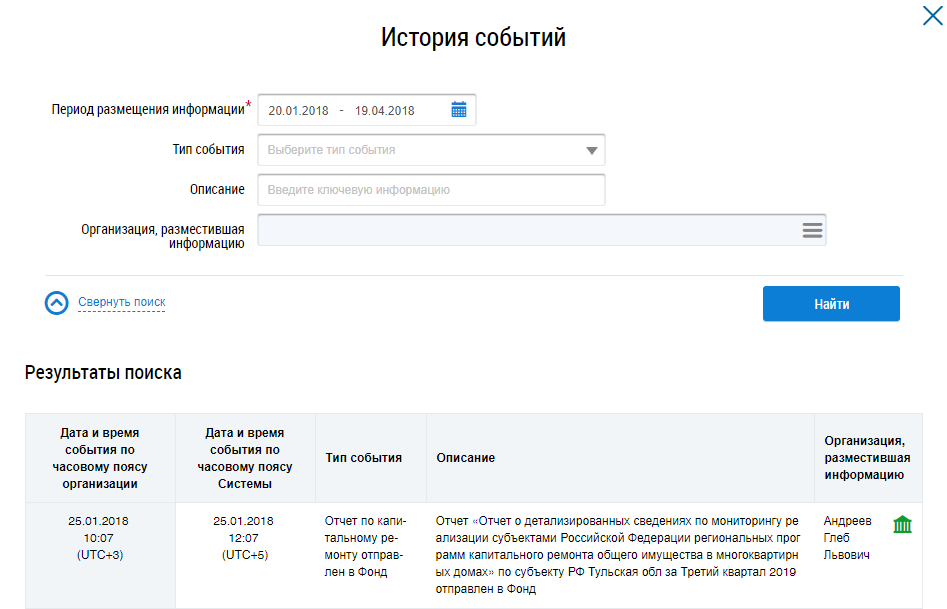The width and height of the screenshot is (947, 609).
Task: Click the end date 19.04.2018
Action: pos(384,110)
